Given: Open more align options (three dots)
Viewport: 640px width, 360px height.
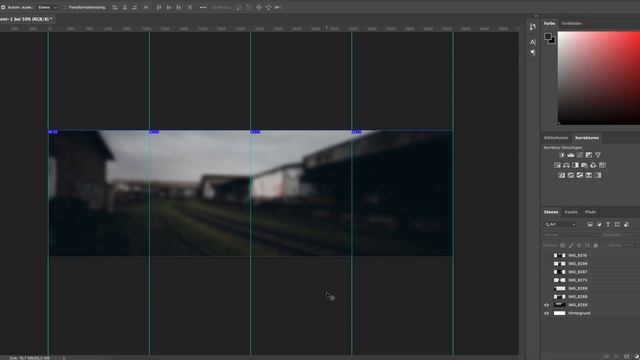Looking at the screenshot, I should coord(203,7).
